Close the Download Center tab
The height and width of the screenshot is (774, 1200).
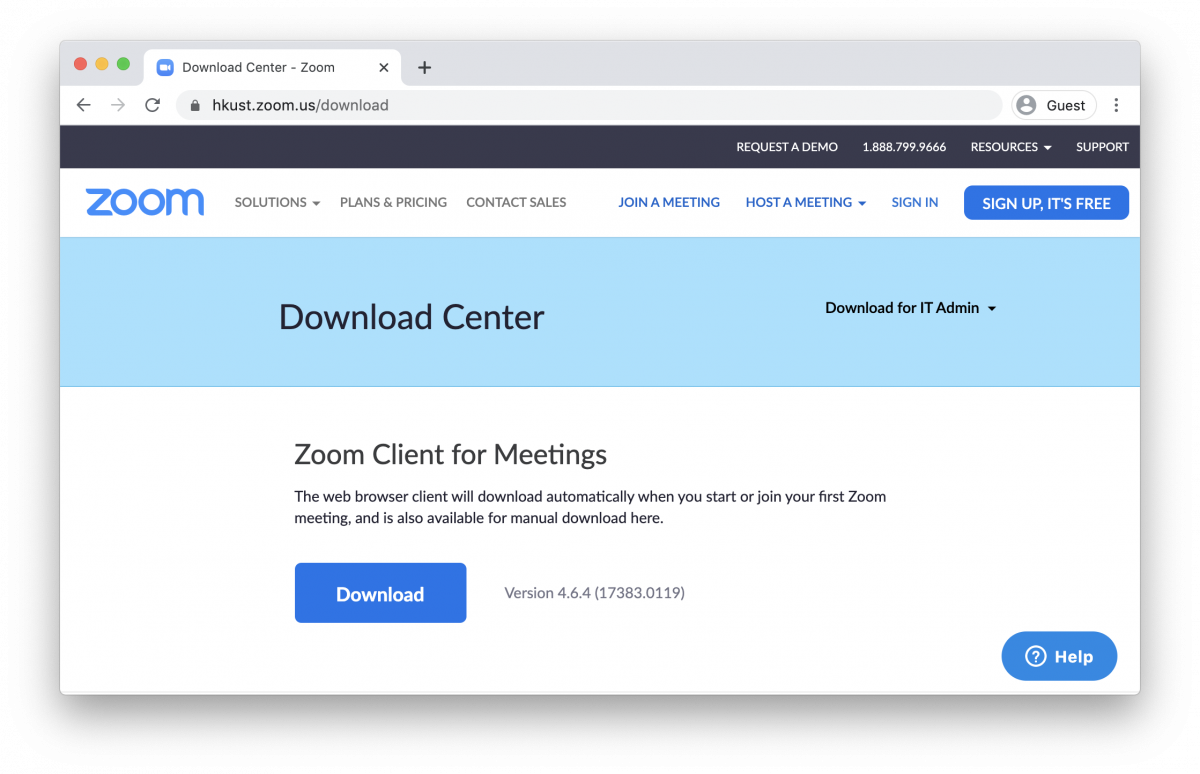384,68
